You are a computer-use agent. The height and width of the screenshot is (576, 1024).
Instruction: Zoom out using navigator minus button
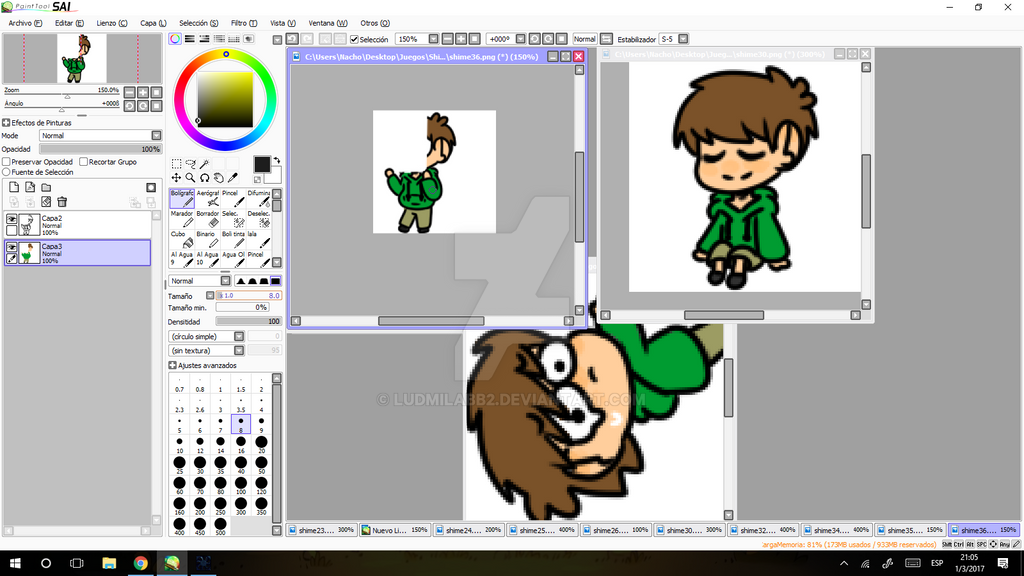click(x=129, y=92)
